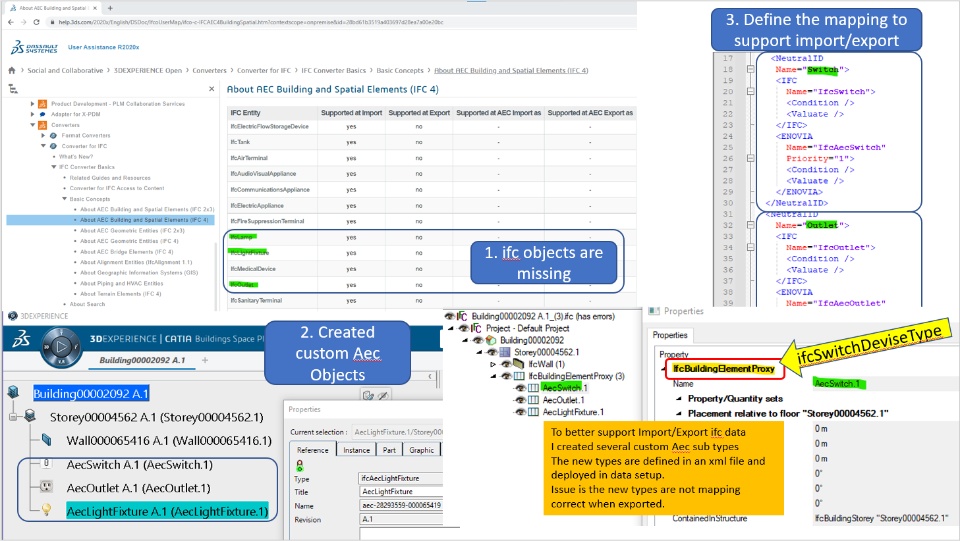Open About AEC Geometric Entities (IFC 4)
This screenshot has width=960, height=541.
pyautogui.click(x=129, y=241)
